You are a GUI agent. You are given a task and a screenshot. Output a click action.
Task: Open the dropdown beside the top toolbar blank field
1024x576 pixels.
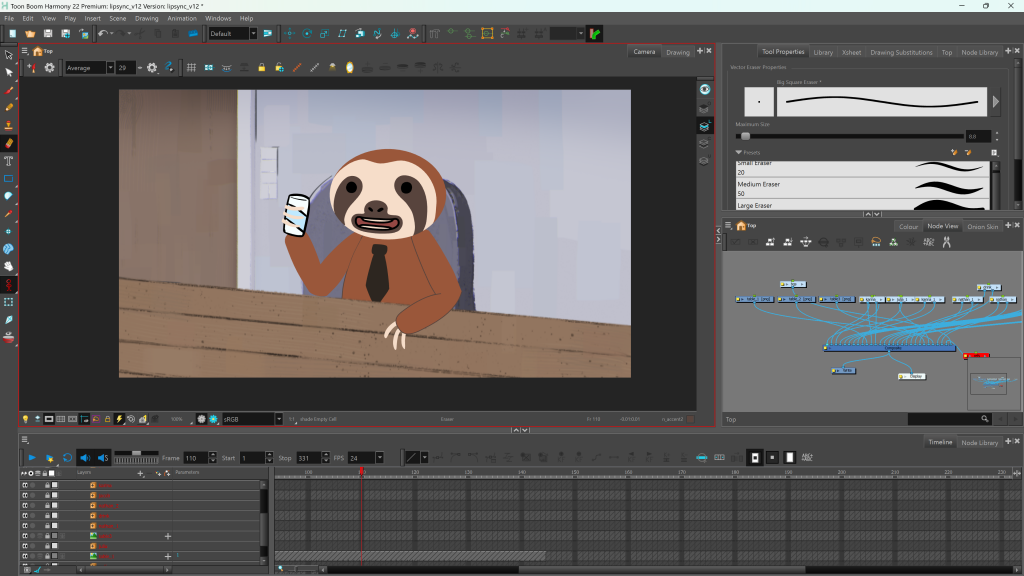pyautogui.click(x=581, y=33)
